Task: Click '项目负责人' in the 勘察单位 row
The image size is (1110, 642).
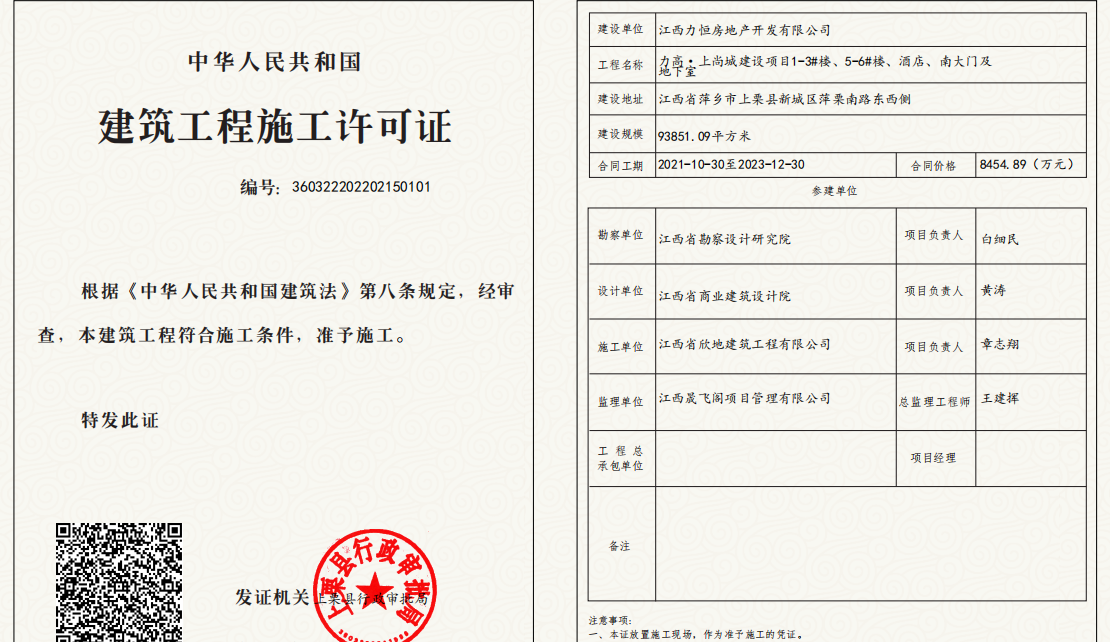Action: point(934,235)
